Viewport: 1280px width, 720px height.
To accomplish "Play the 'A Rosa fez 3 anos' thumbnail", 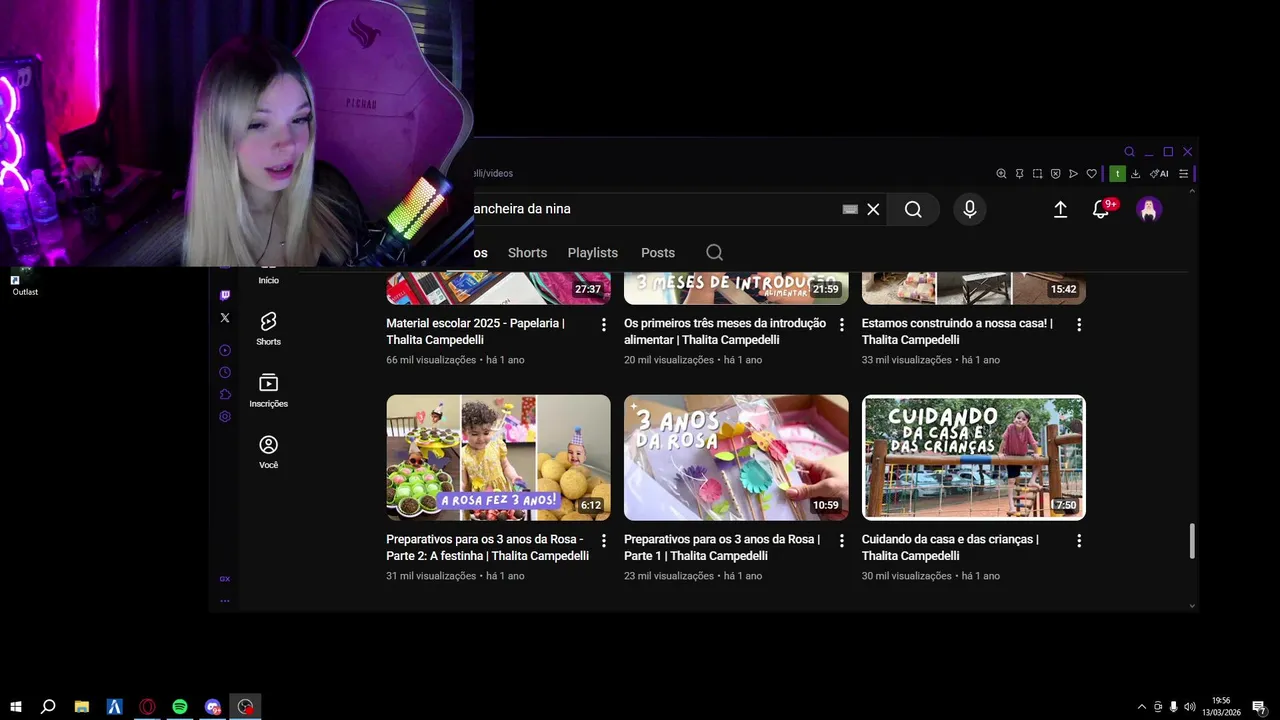I will point(498,457).
